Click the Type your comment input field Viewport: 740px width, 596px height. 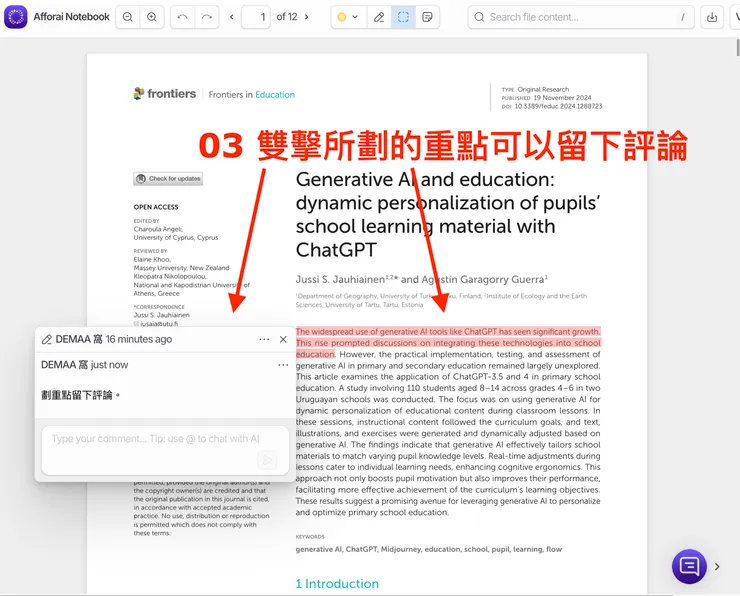coord(165,450)
